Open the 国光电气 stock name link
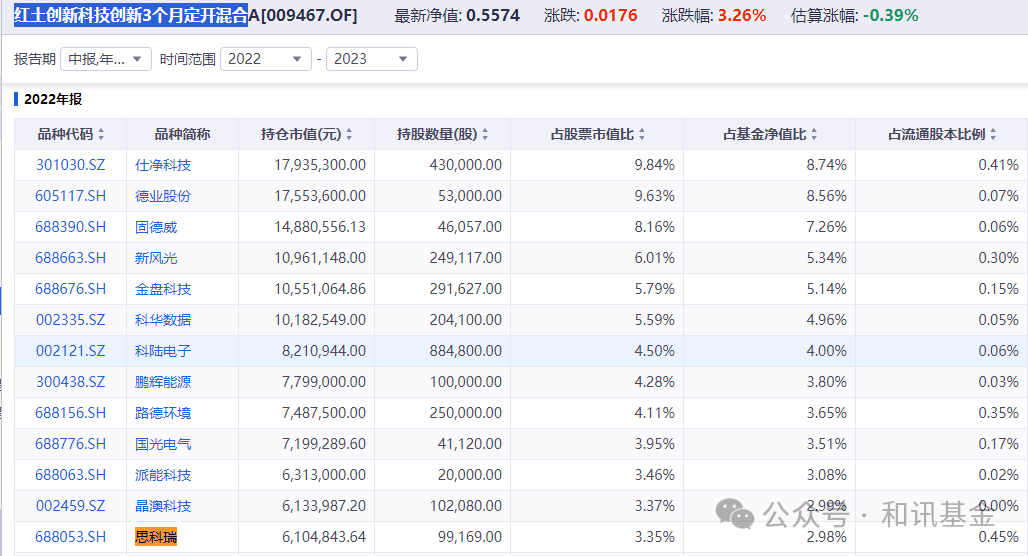The width and height of the screenshot is (1028, 556). coord(163,444)
